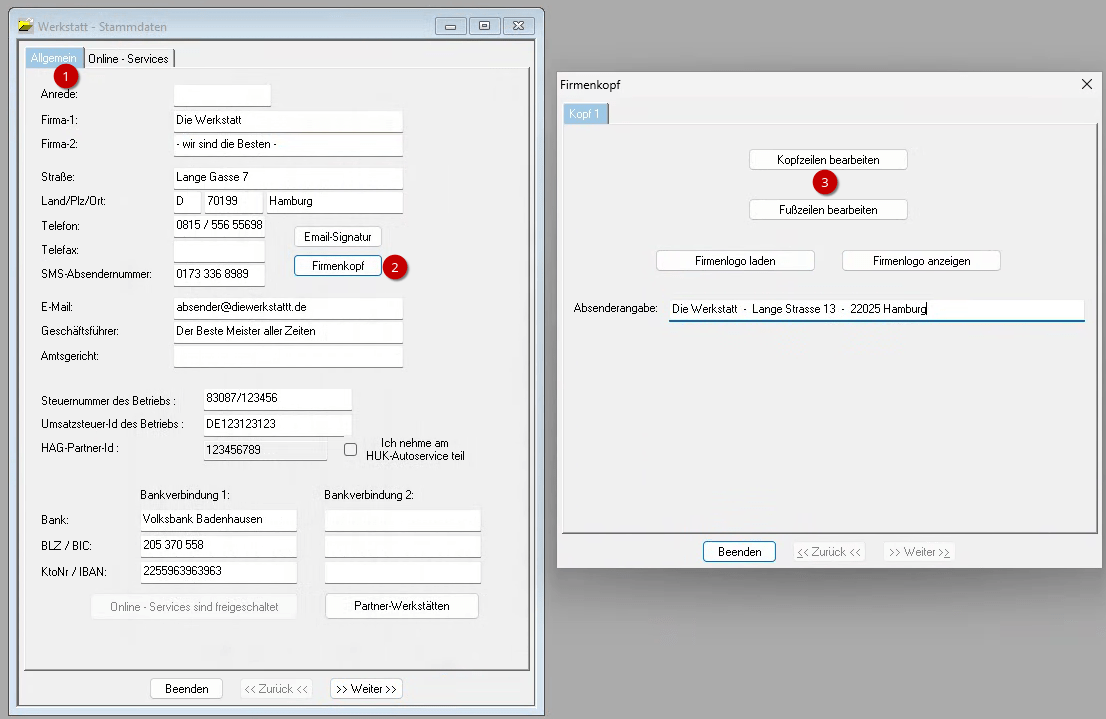Click the Firmenkopf button
The image size is (1106, 719).
tap(337, 266)
